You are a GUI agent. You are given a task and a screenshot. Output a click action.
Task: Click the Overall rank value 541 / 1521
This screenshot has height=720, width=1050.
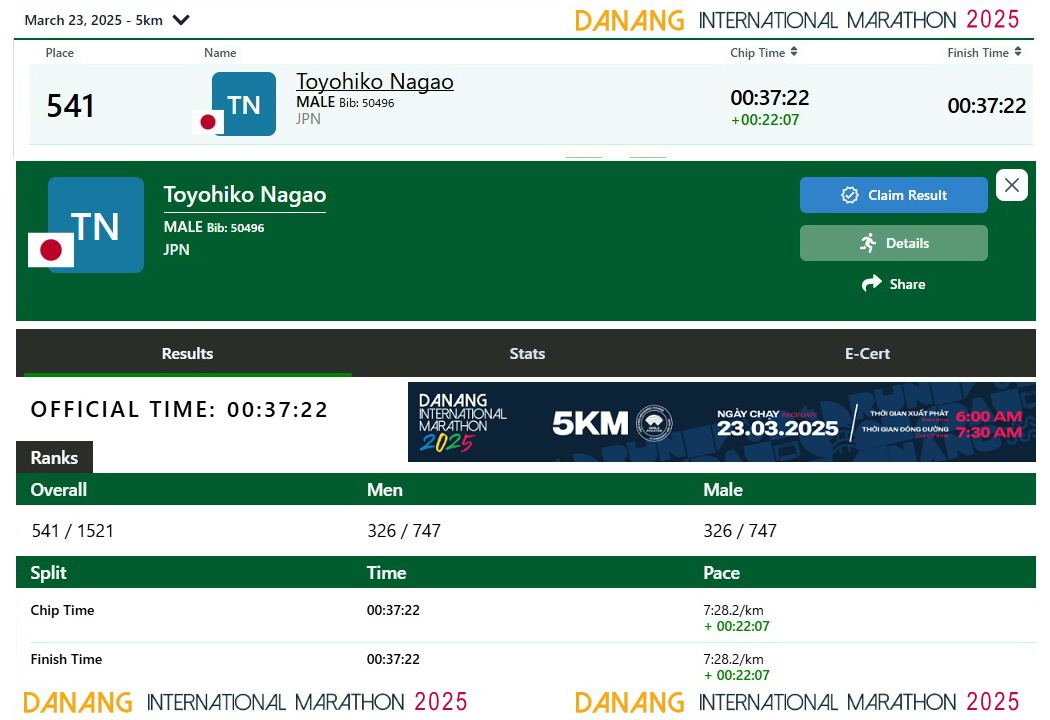72,530
